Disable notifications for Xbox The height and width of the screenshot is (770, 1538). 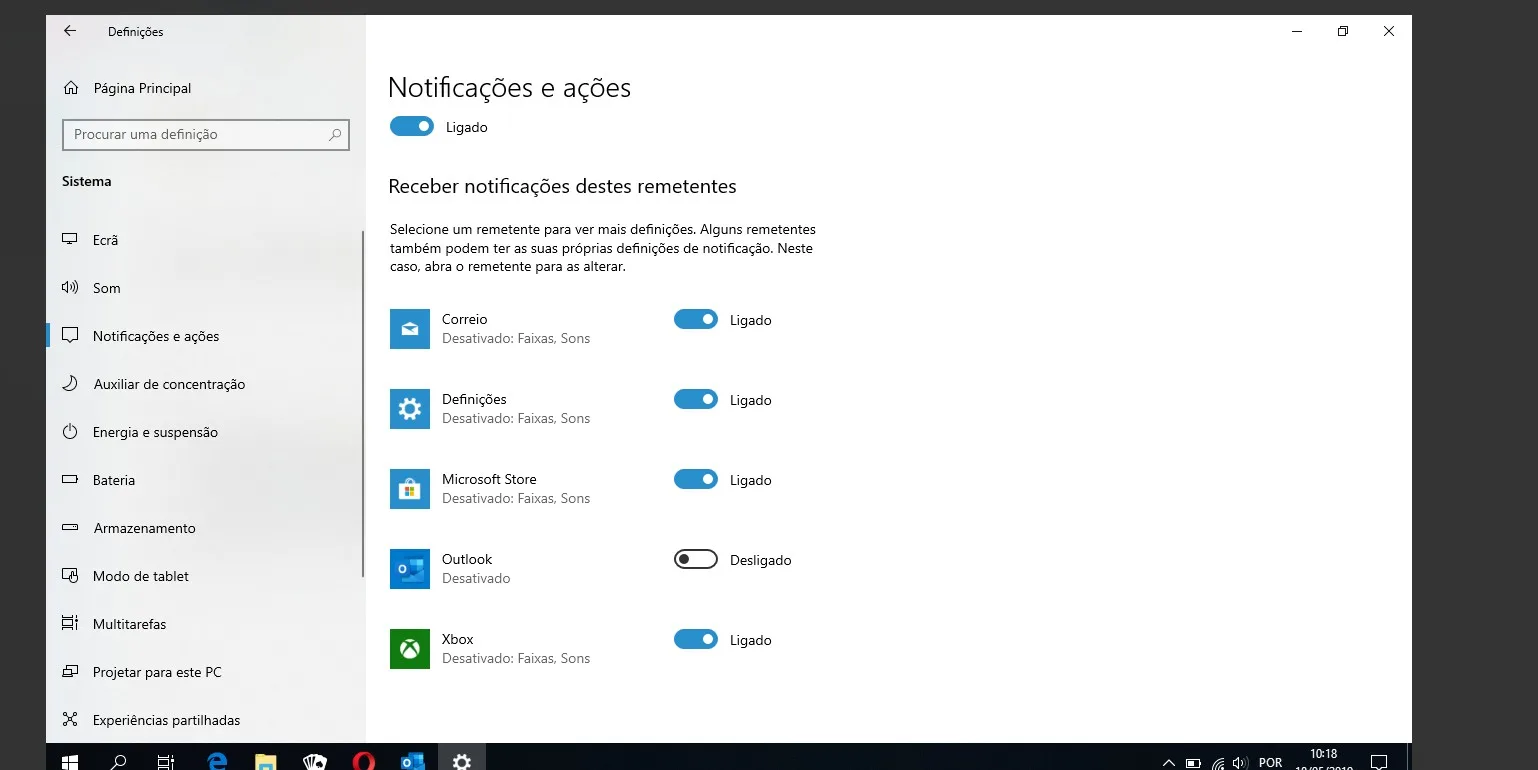coord(696,639)
